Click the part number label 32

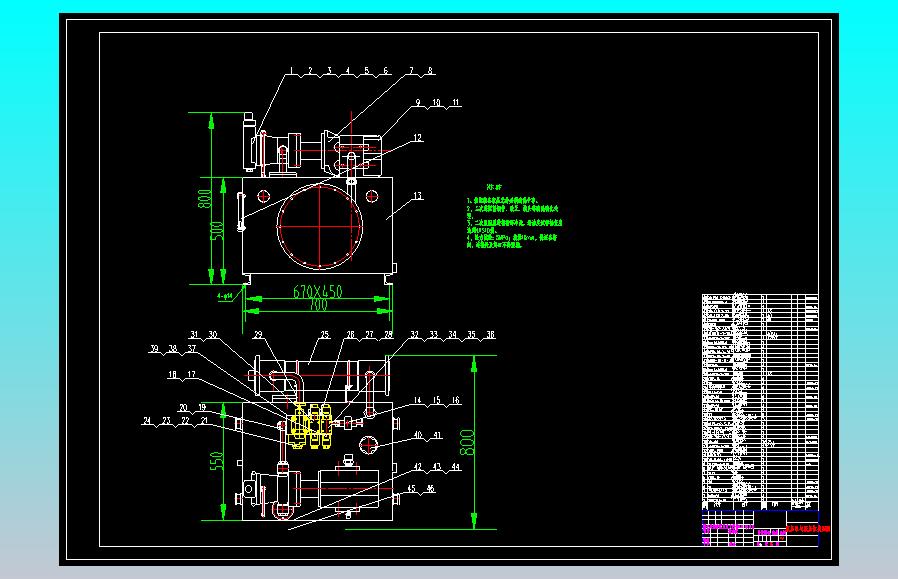(x=415, y=334)
